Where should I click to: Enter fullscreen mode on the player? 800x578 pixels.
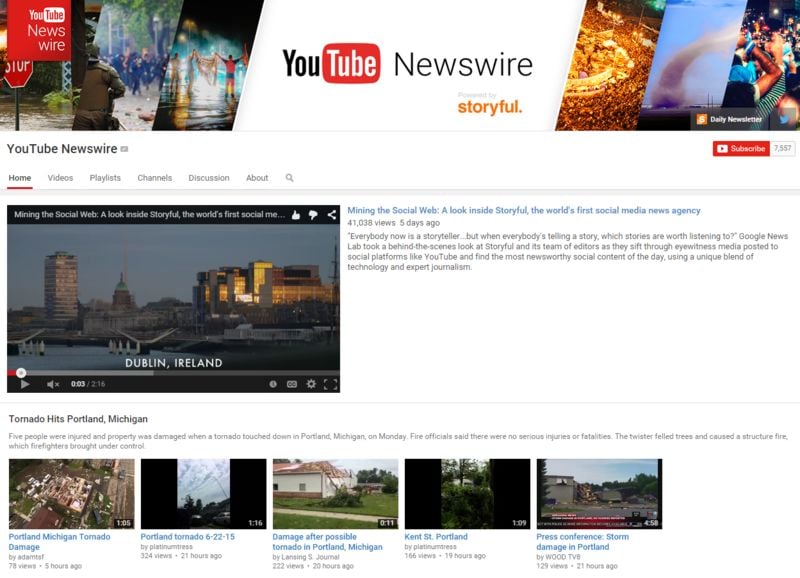pyautogui.click(x=331, y=384)
